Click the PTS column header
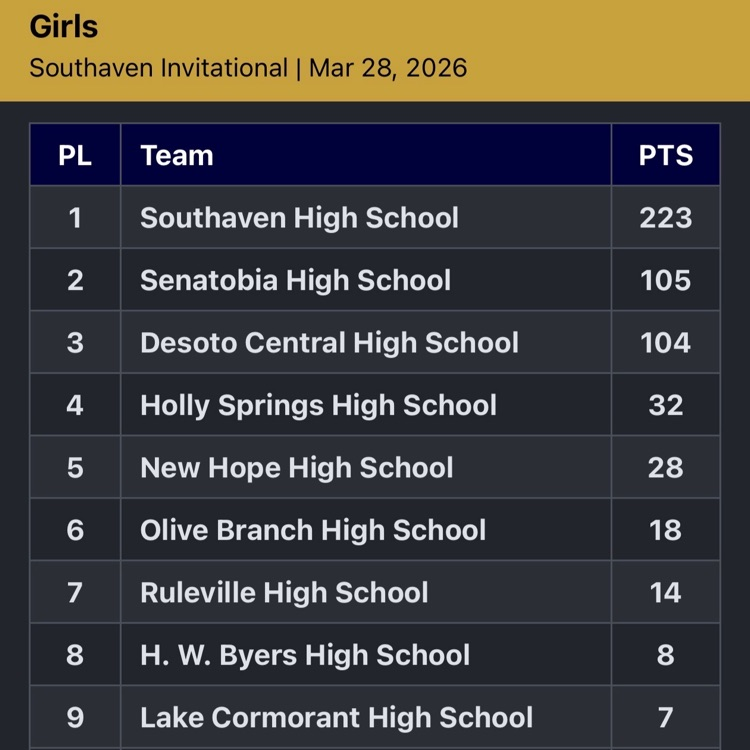Image resolution: width=750 pixels, height=750 pixels. 665,155
